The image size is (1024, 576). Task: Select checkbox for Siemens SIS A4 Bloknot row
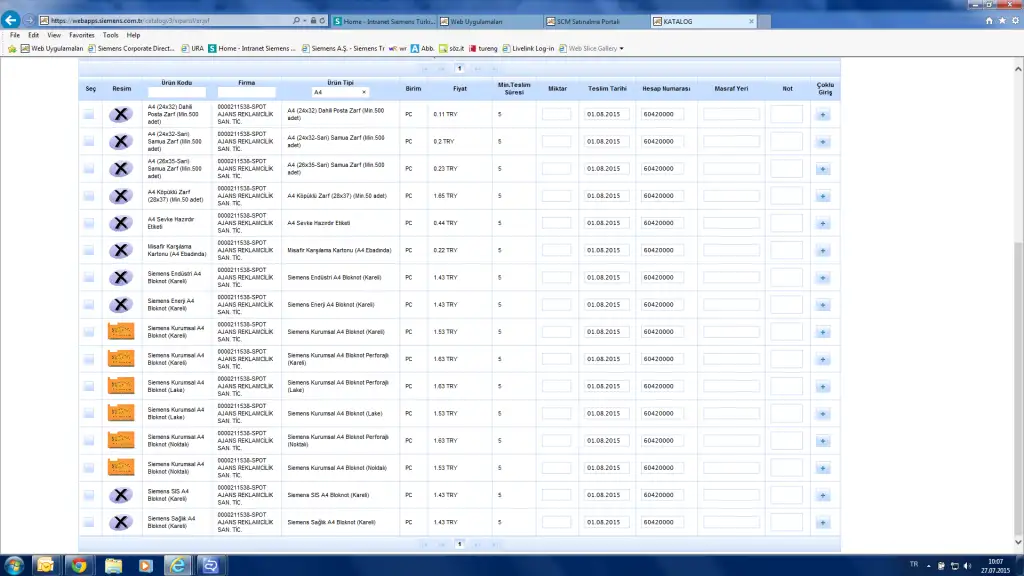89,496
